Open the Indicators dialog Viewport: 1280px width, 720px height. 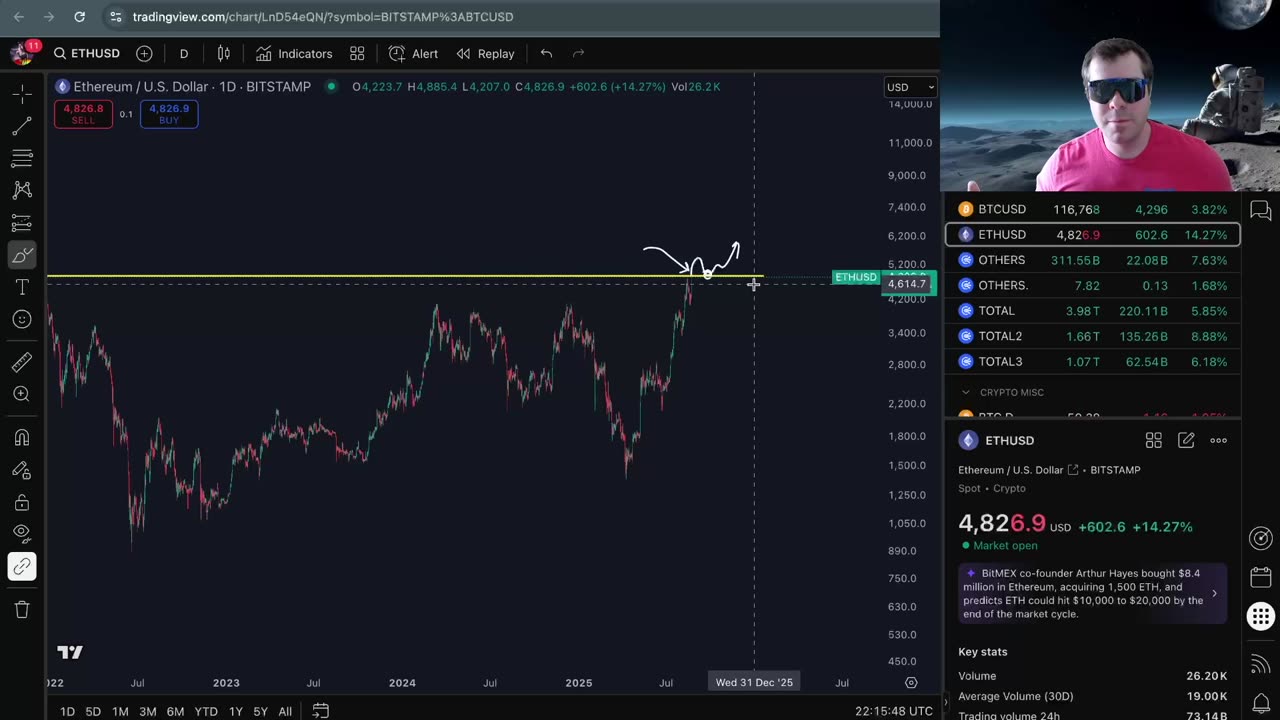(x=294, y=54)
